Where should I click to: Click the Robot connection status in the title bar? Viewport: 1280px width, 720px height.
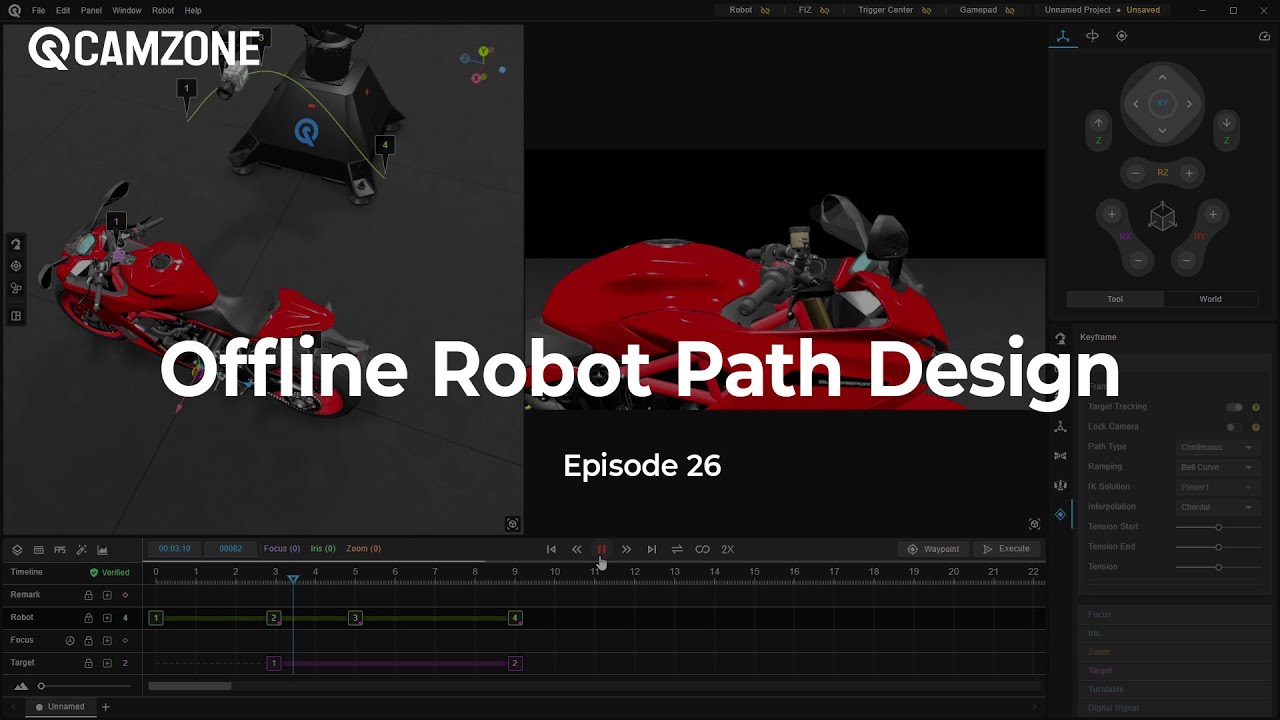[x=750, y=10]
